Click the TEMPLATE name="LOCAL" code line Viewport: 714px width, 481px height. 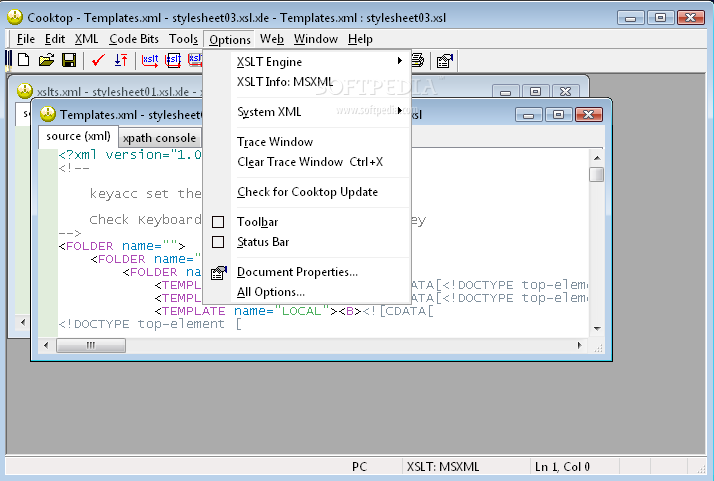pyautogui.click(x=294, y=311)
